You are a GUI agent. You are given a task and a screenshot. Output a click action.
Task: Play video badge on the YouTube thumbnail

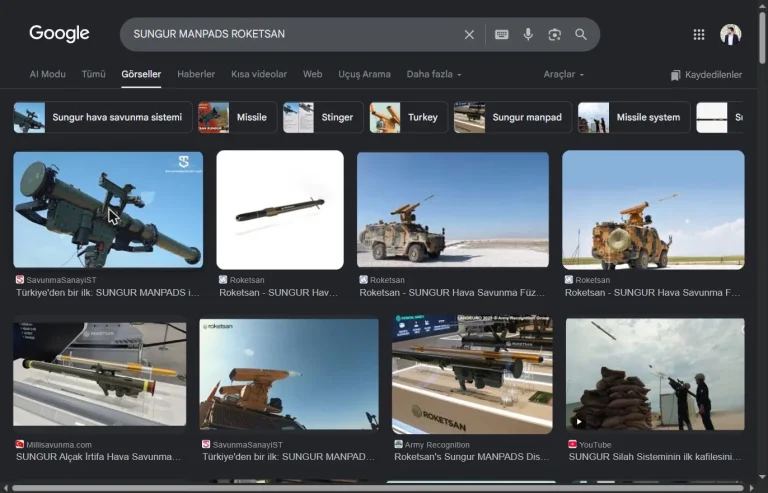[579, 422]
